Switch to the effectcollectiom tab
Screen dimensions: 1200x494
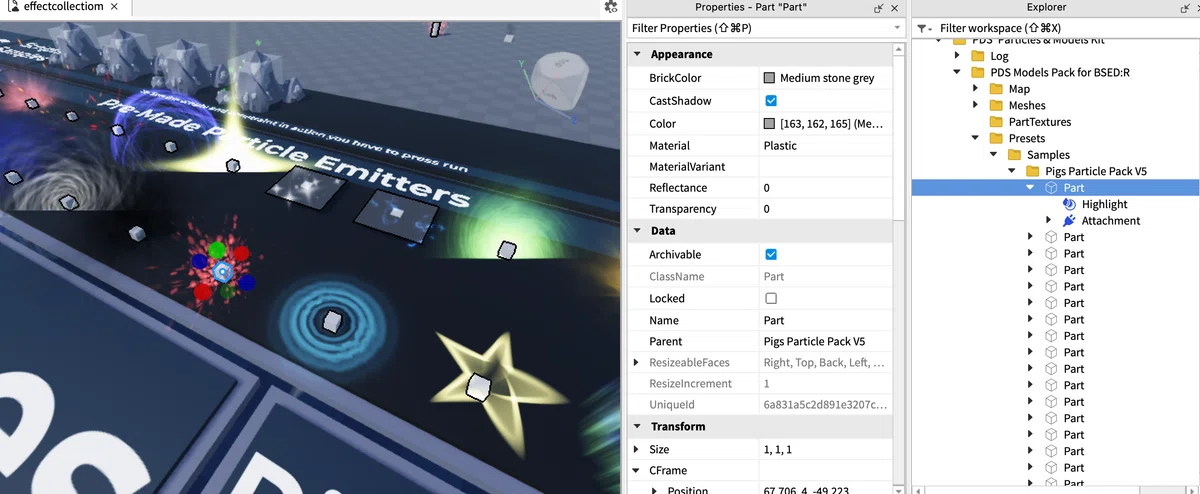(x=64, y=7)
